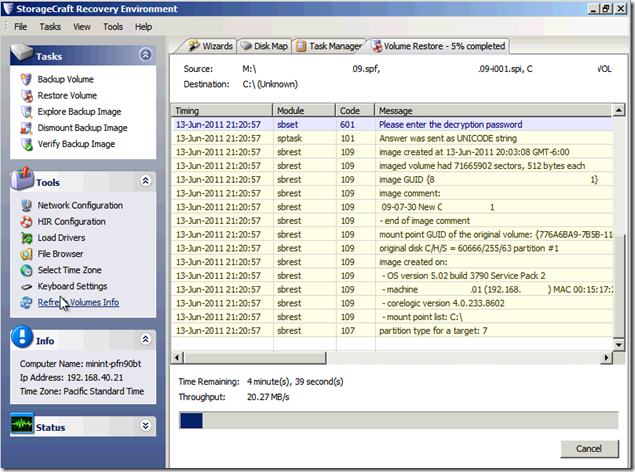Click the Wizards tab wand icon

[x=194, y=46]
